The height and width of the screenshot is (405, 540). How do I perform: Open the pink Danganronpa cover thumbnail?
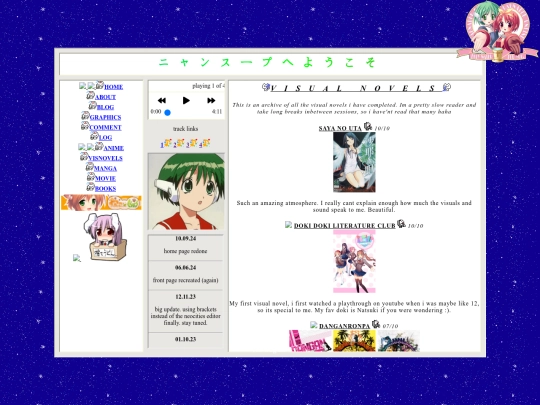point(310,341)
